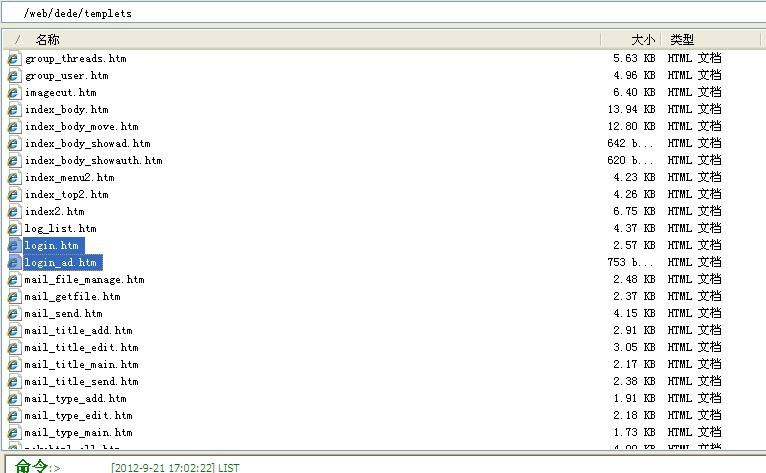Click the index_body.htm file icon

pos(14,109)
